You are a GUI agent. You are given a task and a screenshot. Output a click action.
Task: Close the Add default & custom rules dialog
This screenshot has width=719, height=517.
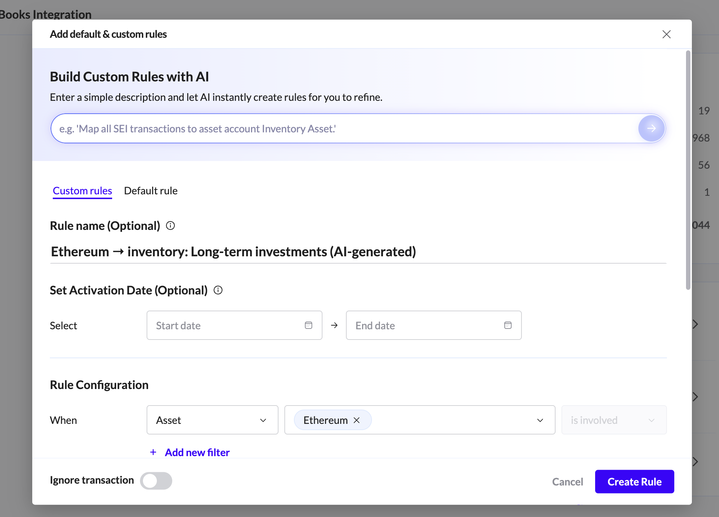pos(667,34)
